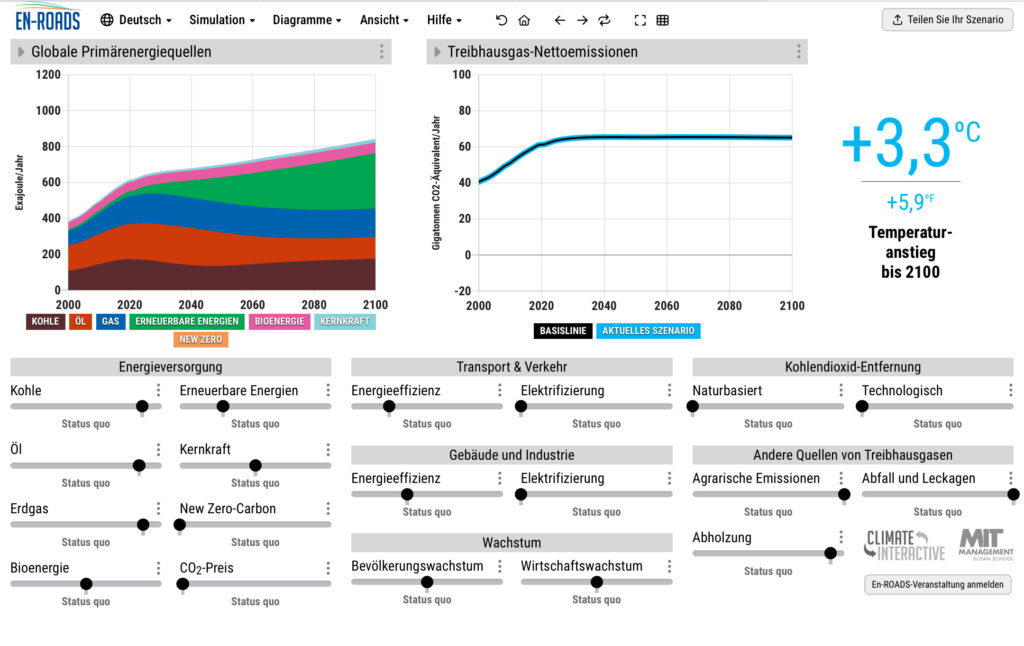This screenshot has width=1024, height=646.
Task: Expand the Treibhausgas-Nettoemissionen chart selector
Action: pos(437,52)
